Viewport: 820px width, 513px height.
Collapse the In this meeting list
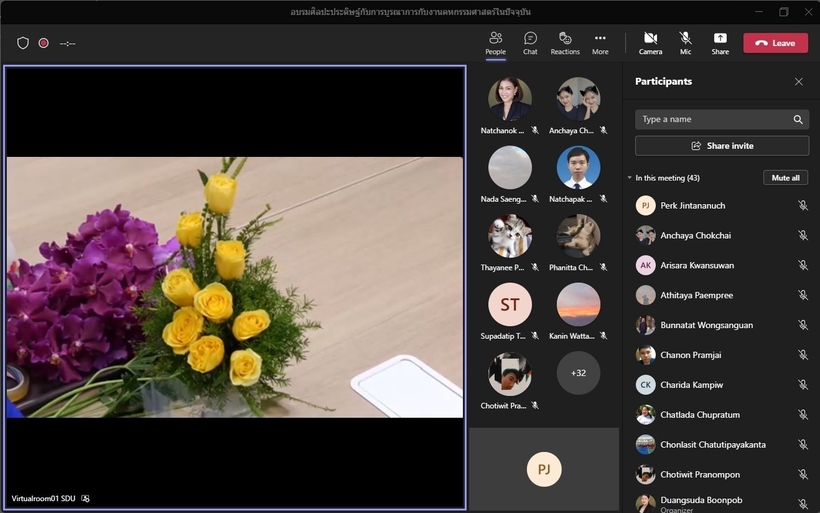click(630, 178)
